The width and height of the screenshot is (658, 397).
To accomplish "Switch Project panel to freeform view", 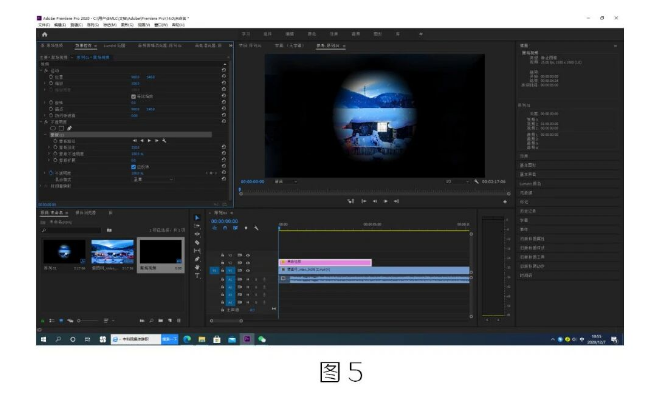I will tap(70, 321).
